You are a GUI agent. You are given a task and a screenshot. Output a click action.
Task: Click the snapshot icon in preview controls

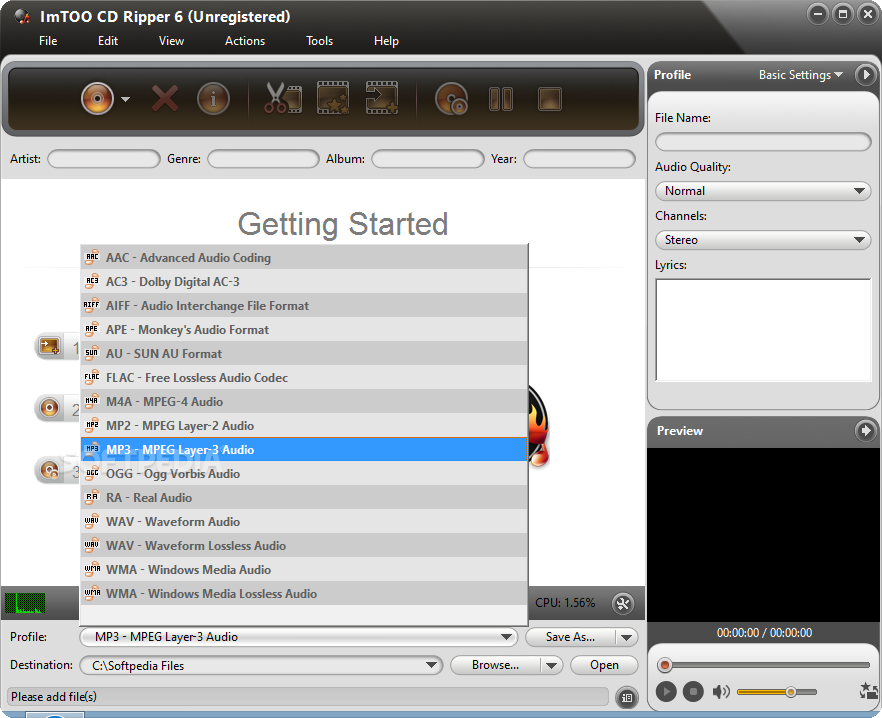(x=868, y=692)
